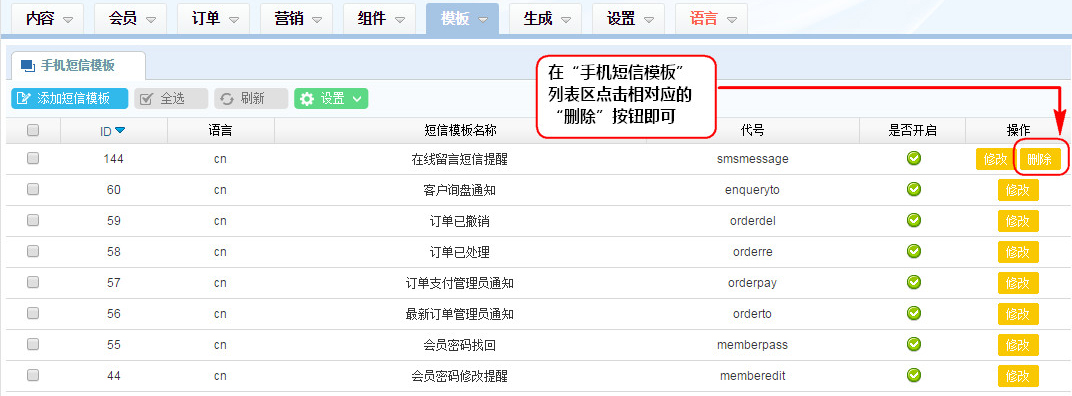
Task: Click the 刷新 refresh icon
Action: click(x=227, y=99)
